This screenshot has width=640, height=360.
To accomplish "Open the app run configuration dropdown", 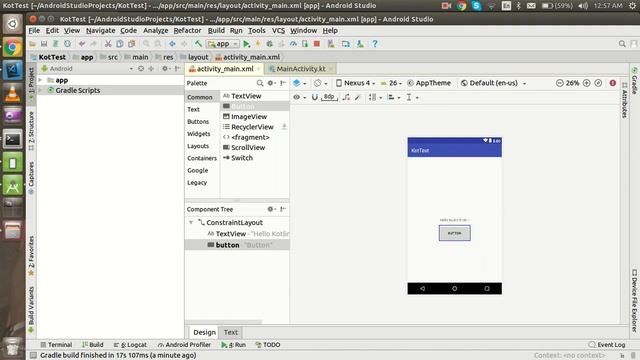I will [223, 44].
